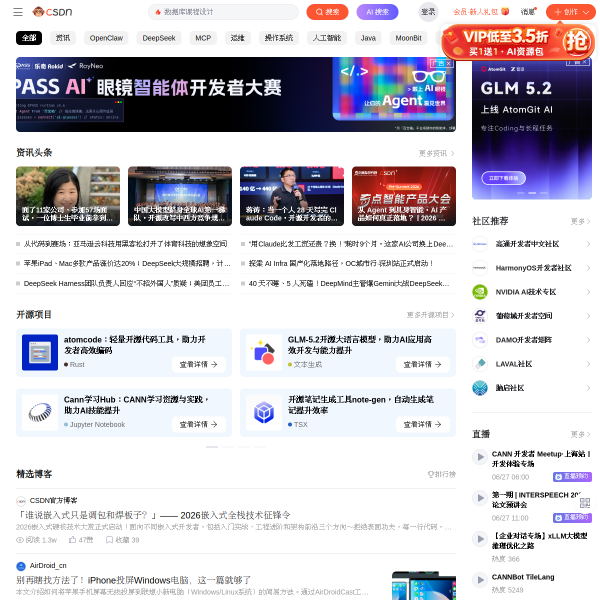Select the MCP category tab
The image size is (600, 600).
pos(203,38)
